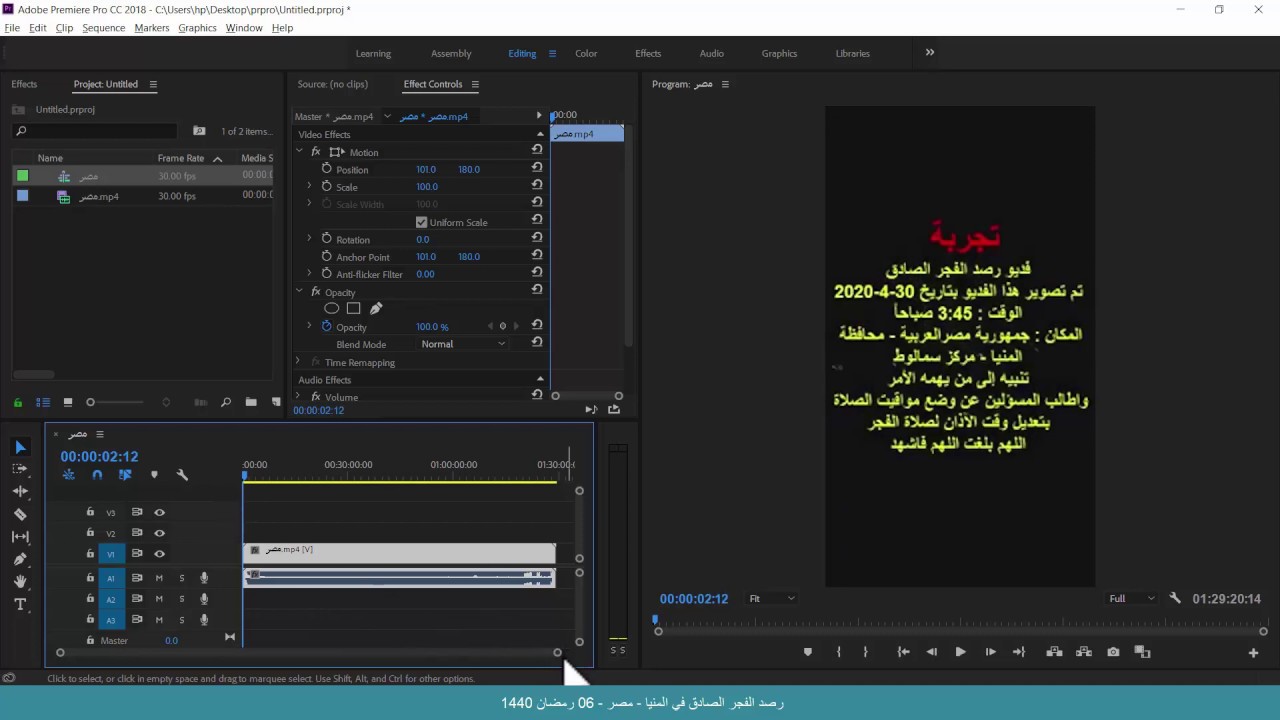Expand Time Remapping effect
The image size is (1280, 720).
298,362
